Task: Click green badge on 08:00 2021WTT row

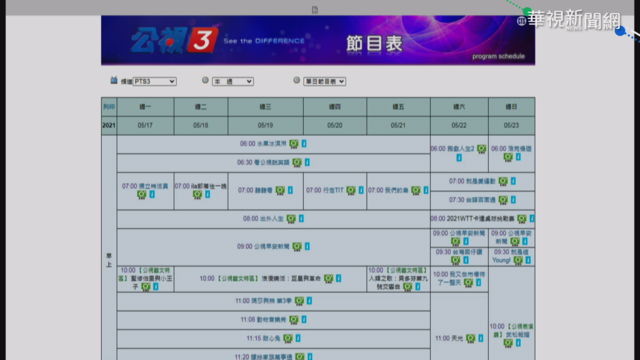Action: 522,219
